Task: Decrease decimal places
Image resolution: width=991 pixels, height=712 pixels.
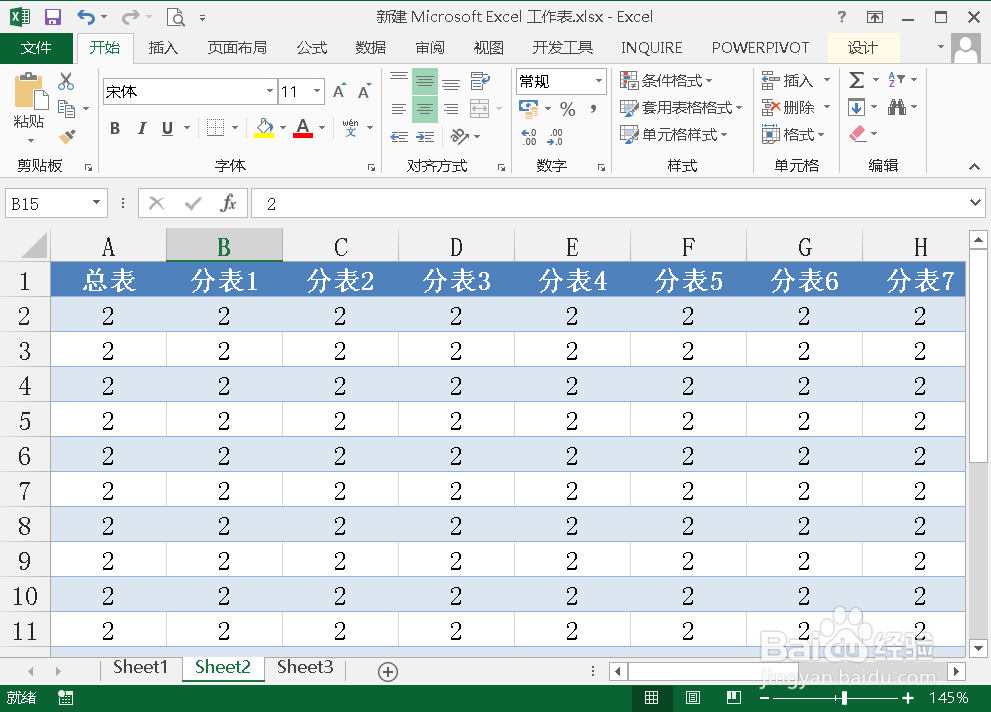Action: (x=556, y=136)
